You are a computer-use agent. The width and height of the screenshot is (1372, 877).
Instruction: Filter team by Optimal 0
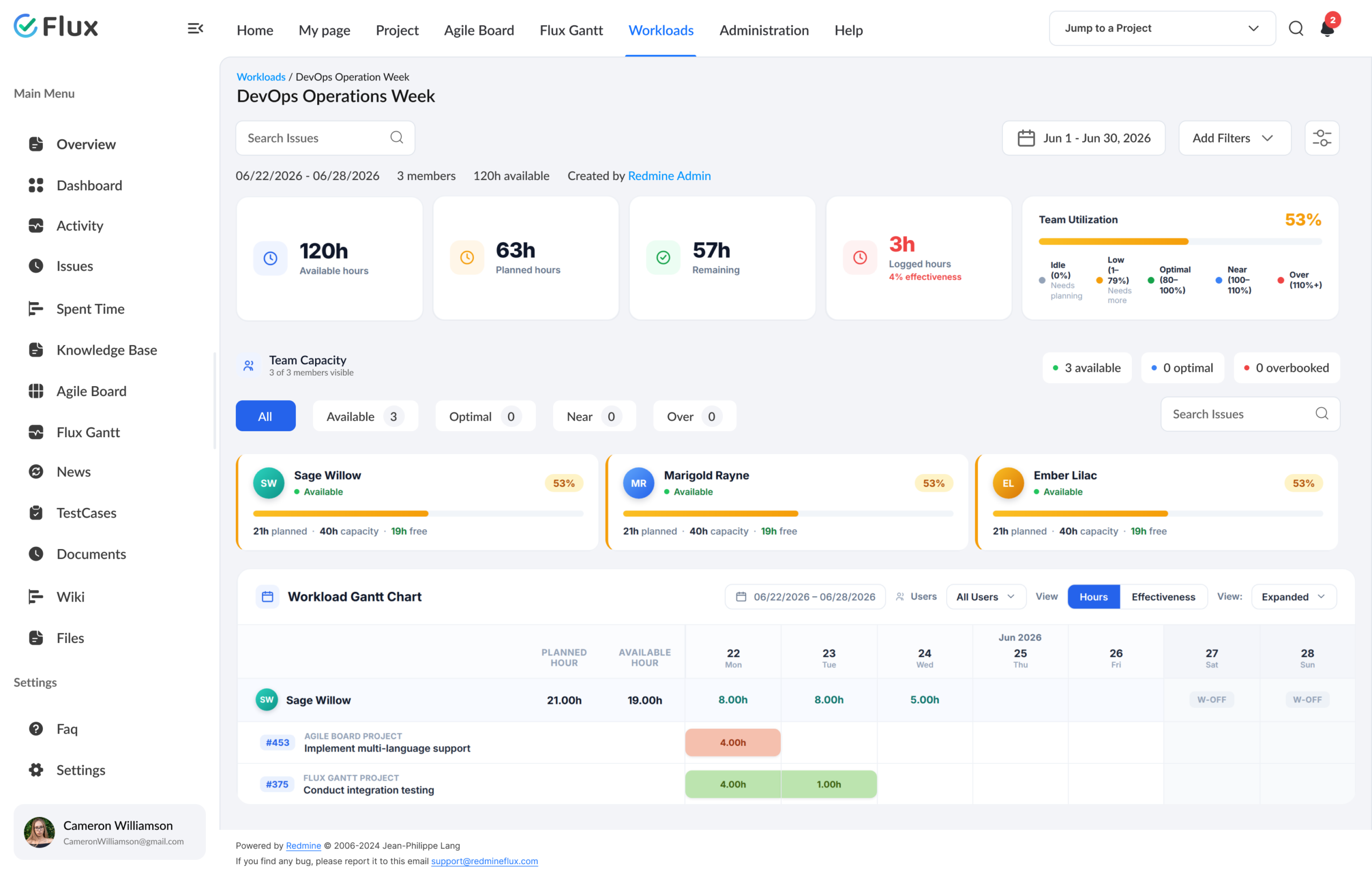[x=486, y=416]
